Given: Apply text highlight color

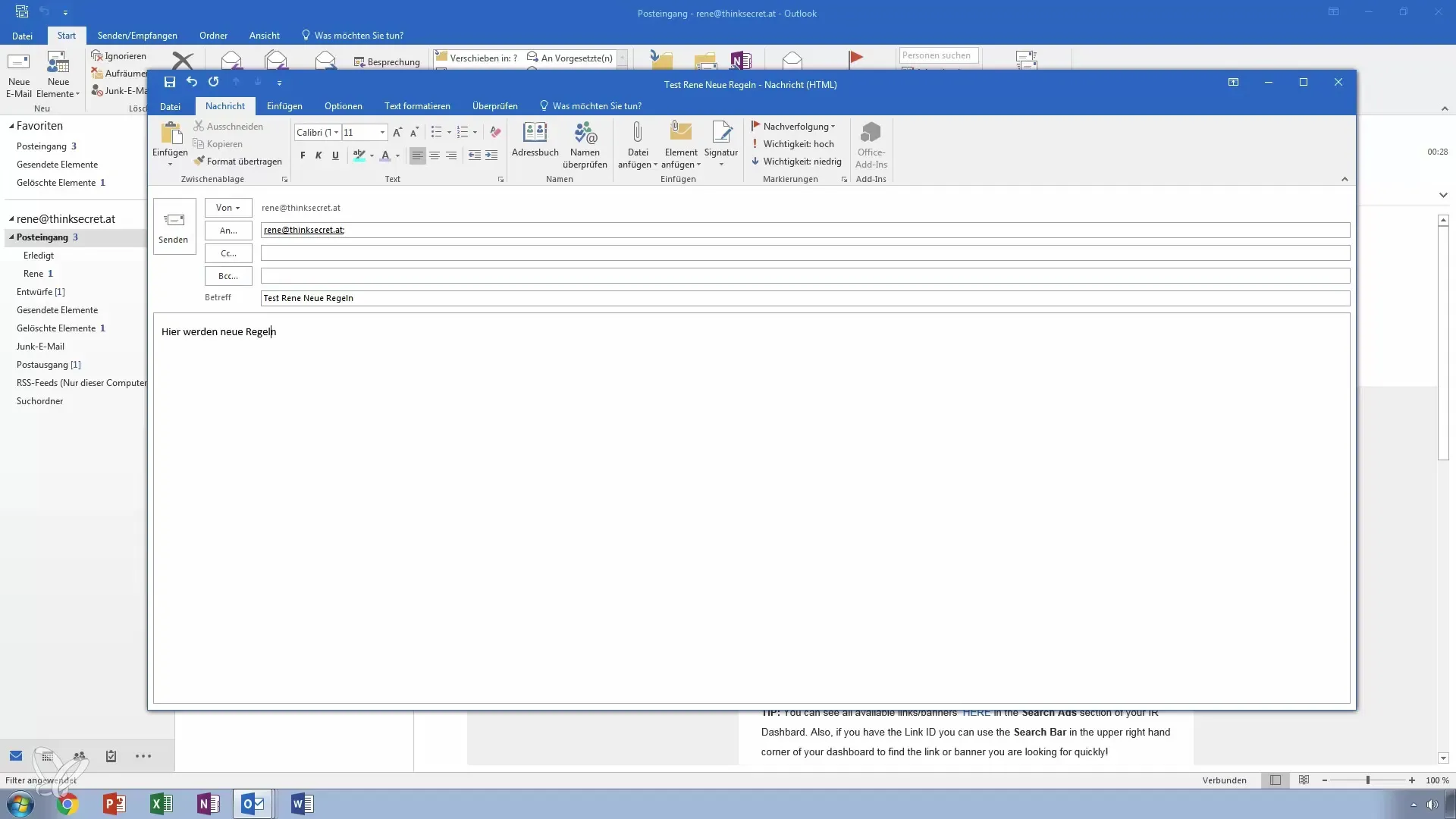Looking at the screenshot, I should (x=359, y=155).
